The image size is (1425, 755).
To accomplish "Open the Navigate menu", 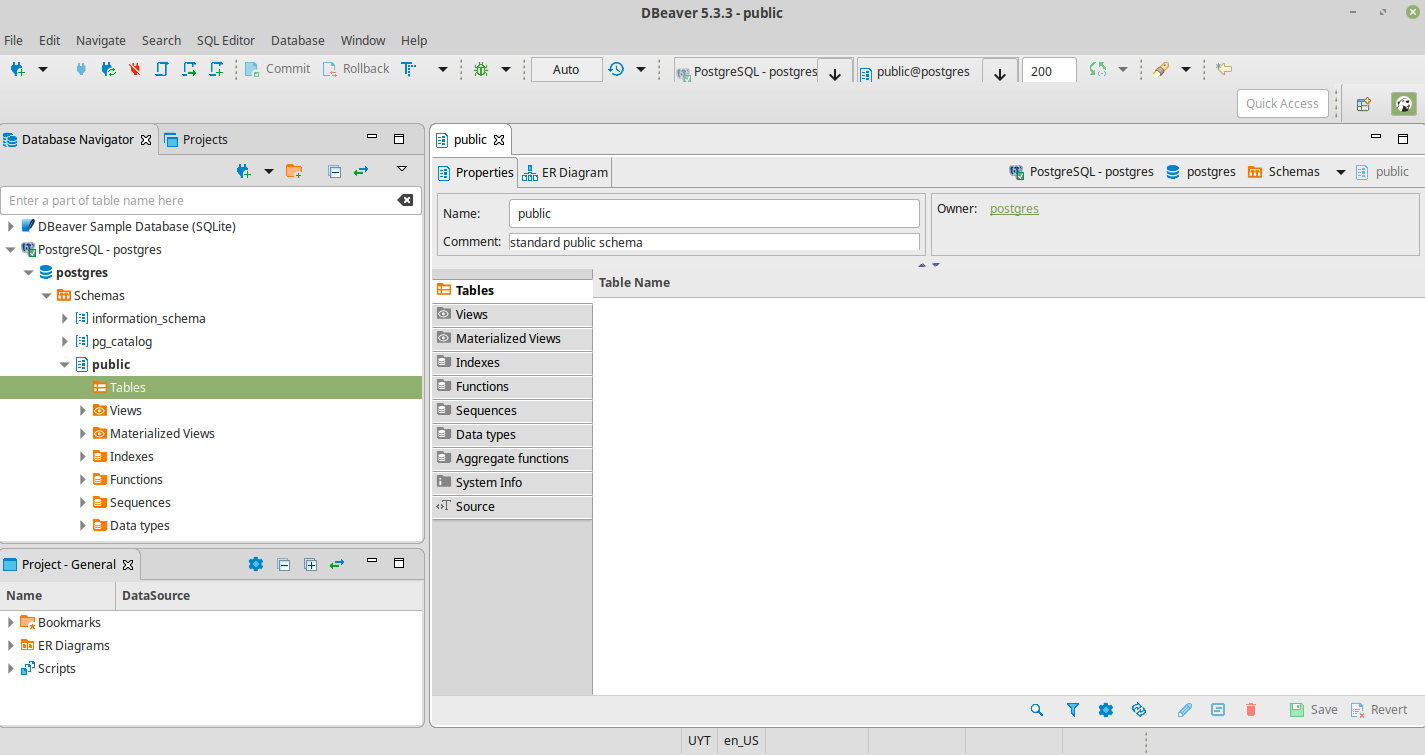I will (101, 40).
